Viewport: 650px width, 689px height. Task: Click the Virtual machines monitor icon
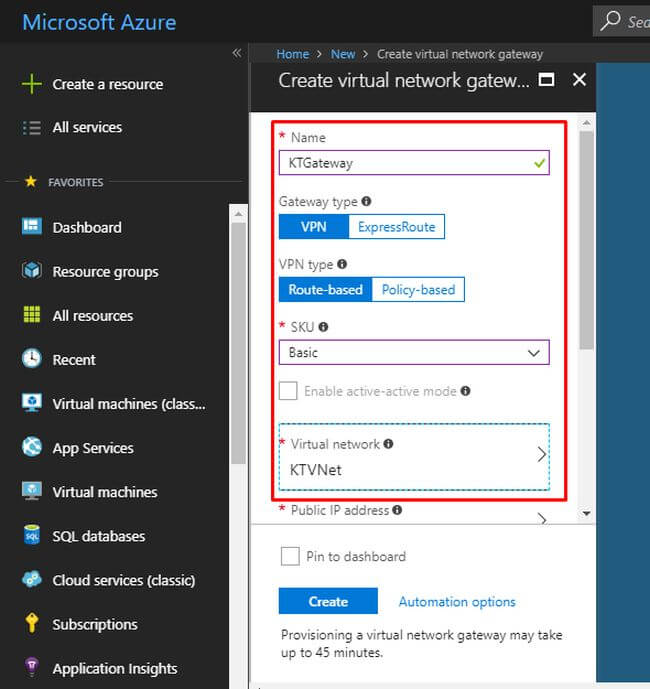coord(32,491)
